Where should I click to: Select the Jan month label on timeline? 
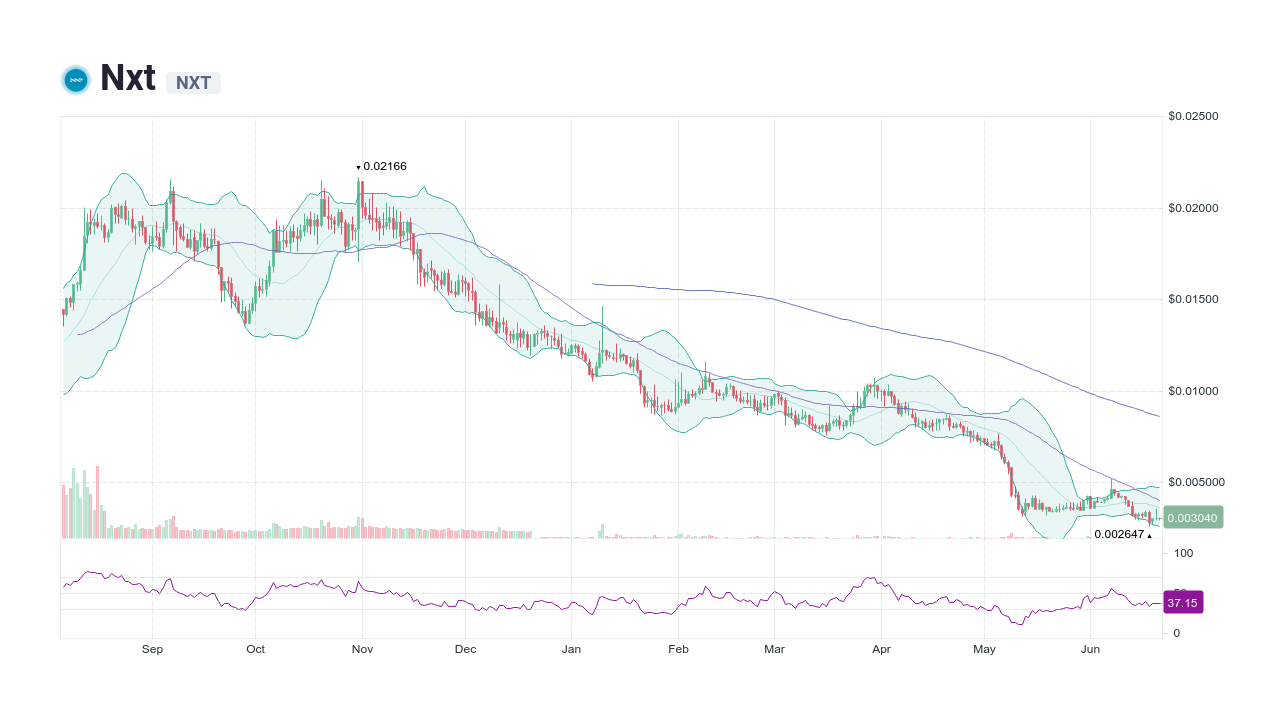point(571,649)
